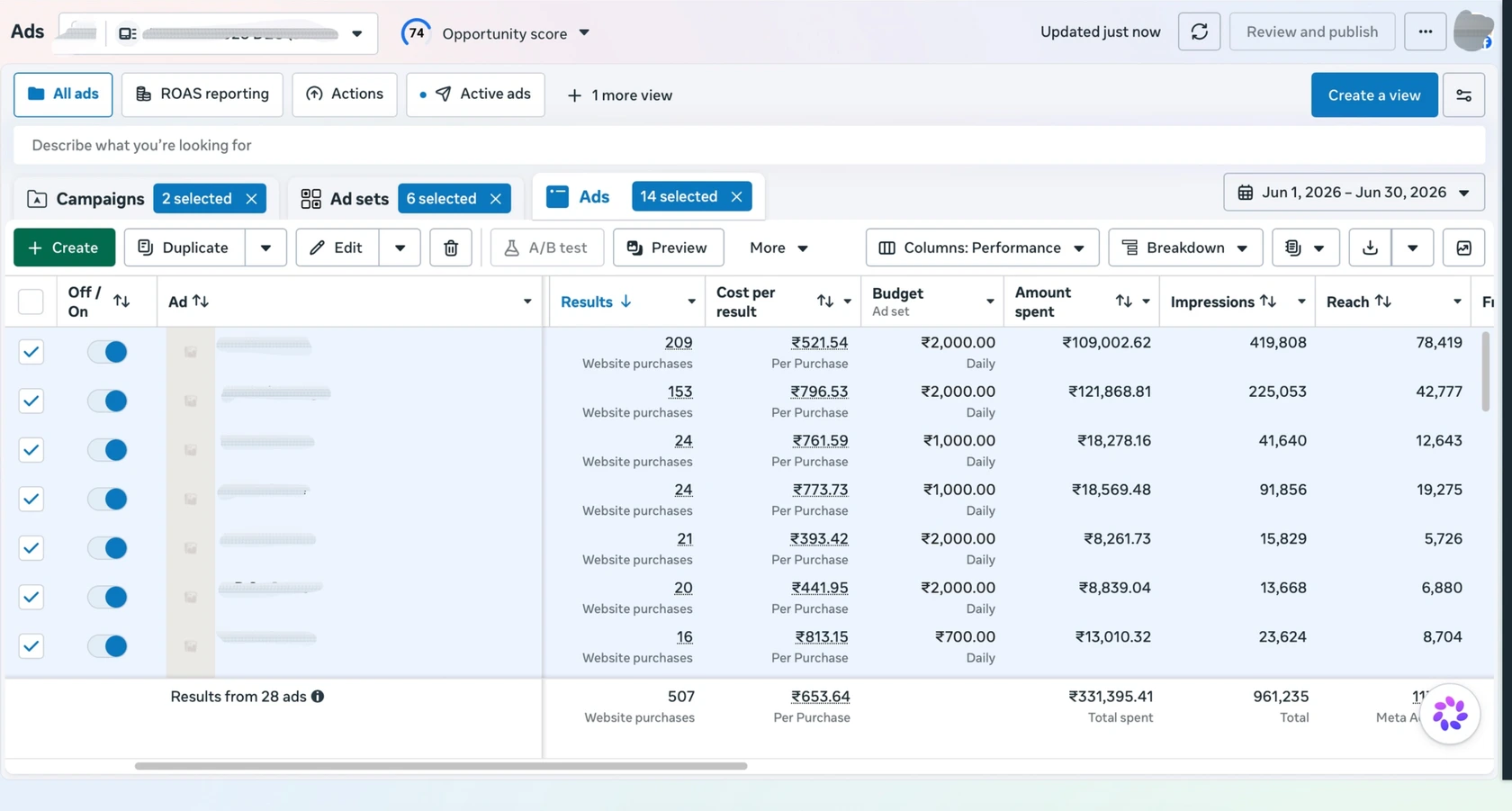Sort by Off/On column arrows
The image size is (1512, 811).
click(121, 302)
